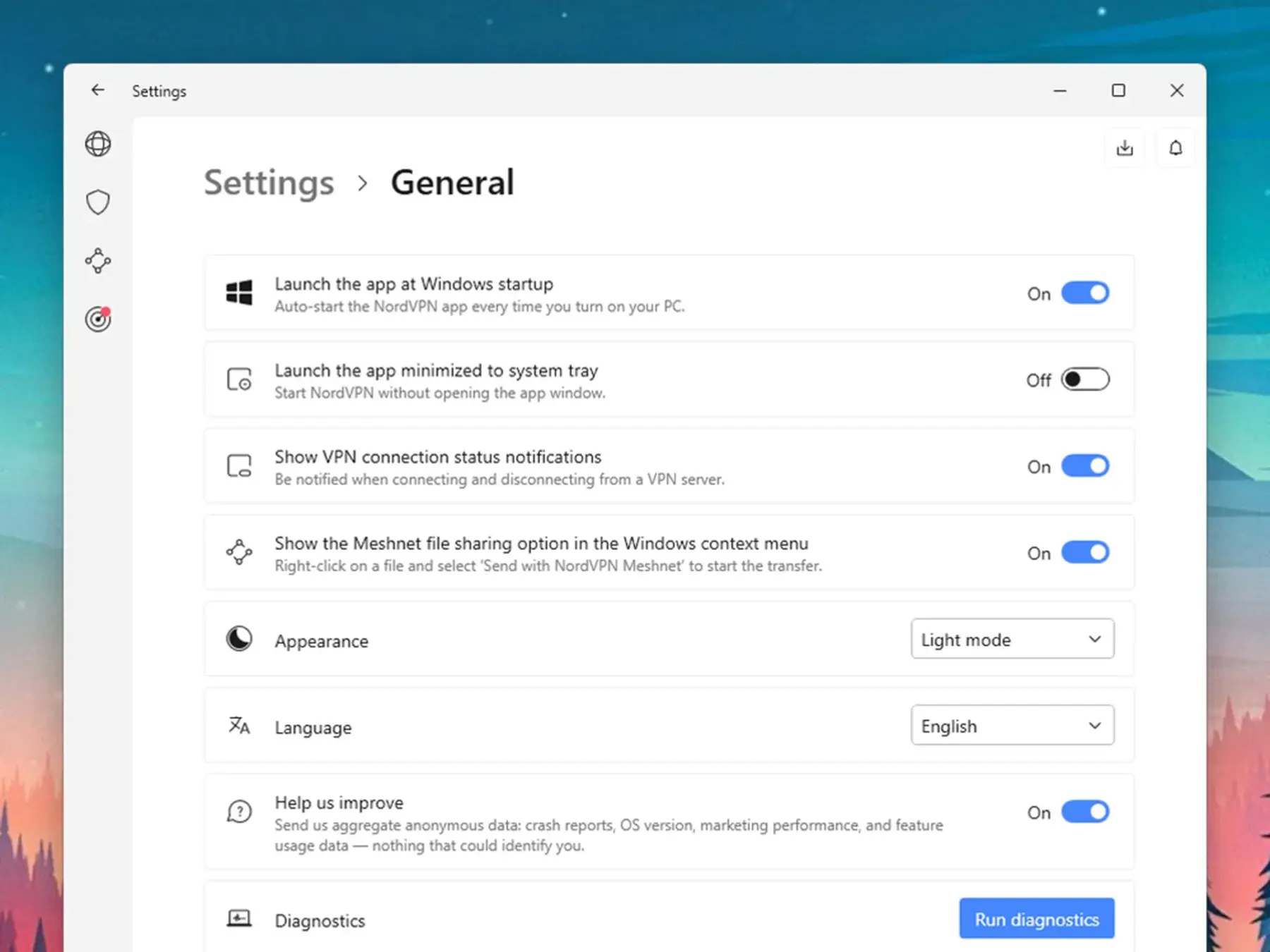
Task: Open the notifications bell icon
Action: click(1175, 147)
